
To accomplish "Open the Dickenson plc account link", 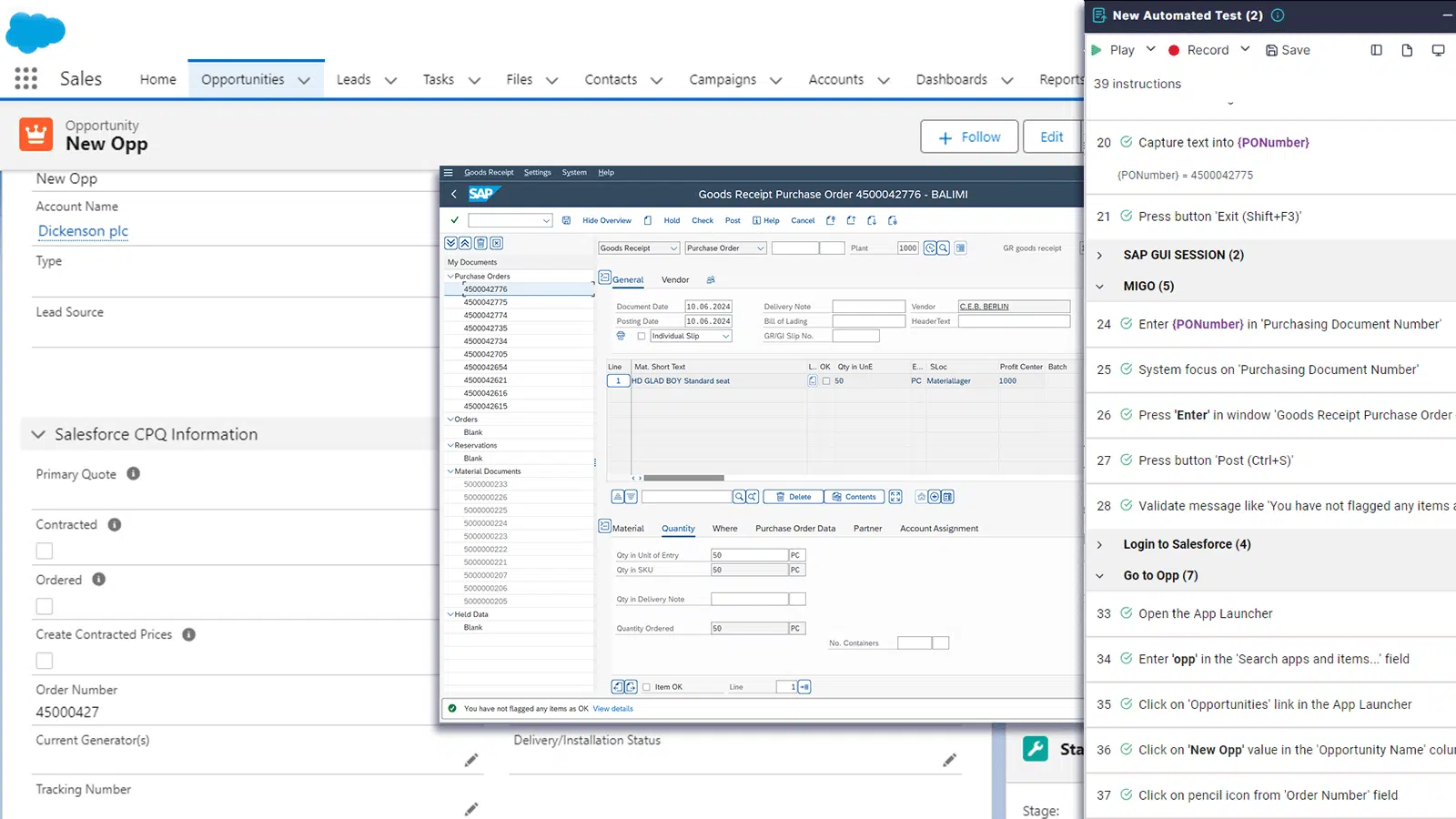I will click(x=83, y=231).
